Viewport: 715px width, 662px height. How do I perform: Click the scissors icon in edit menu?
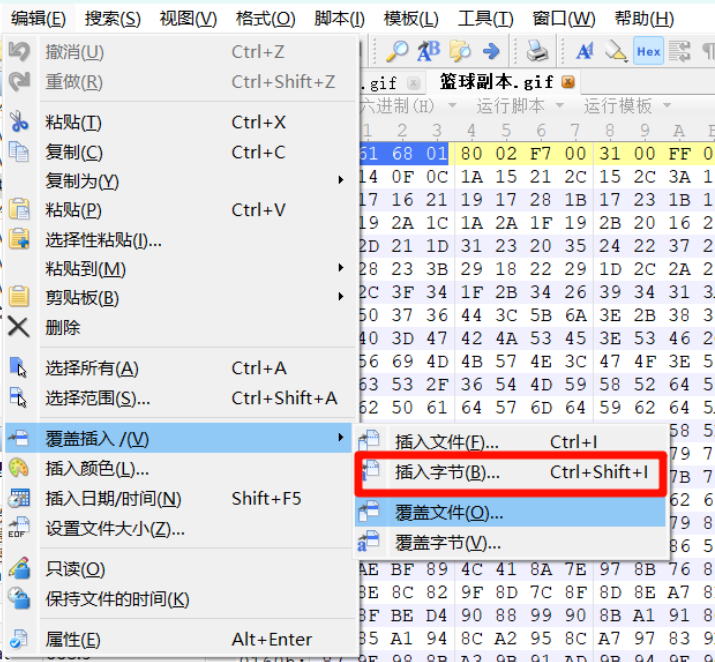(19, 122)
